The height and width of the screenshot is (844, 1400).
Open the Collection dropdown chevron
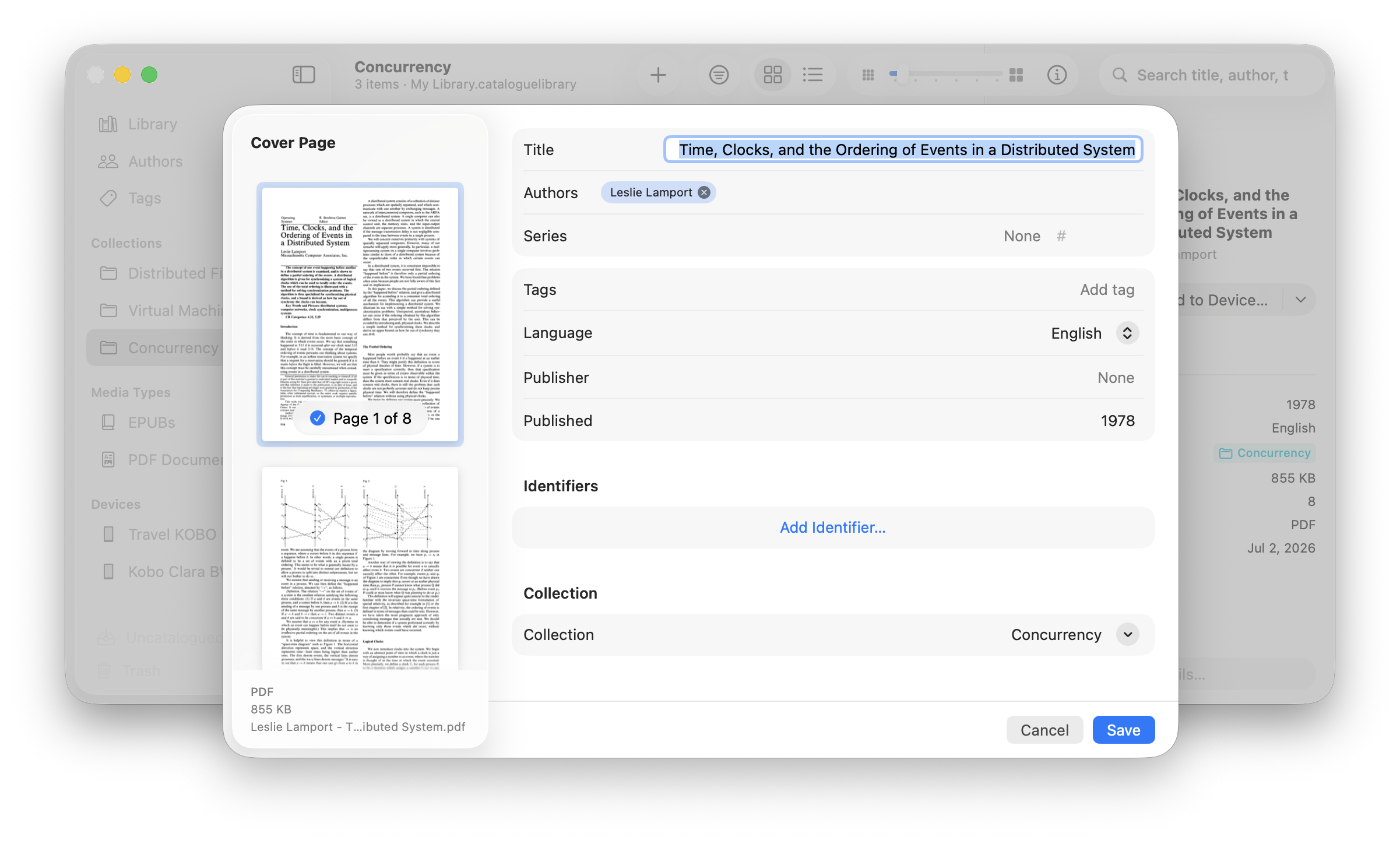(x=1127, y=634)
